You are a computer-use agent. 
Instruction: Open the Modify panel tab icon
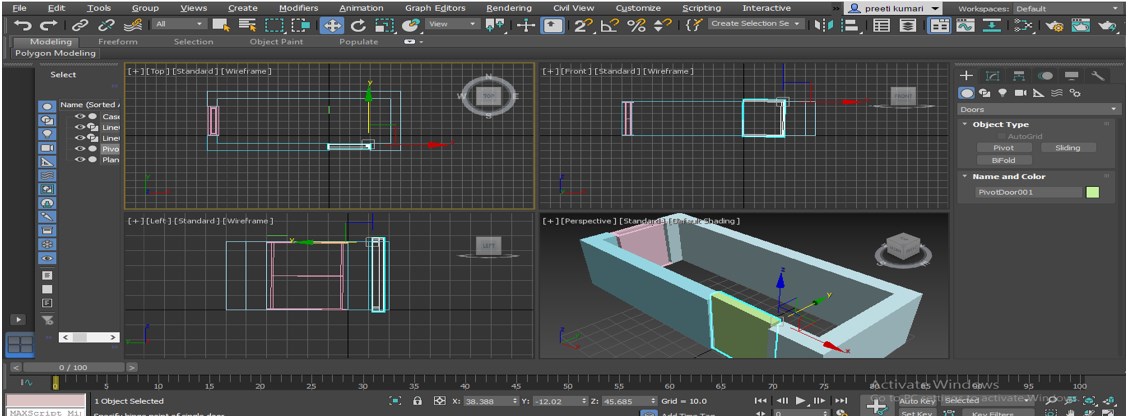992,76
